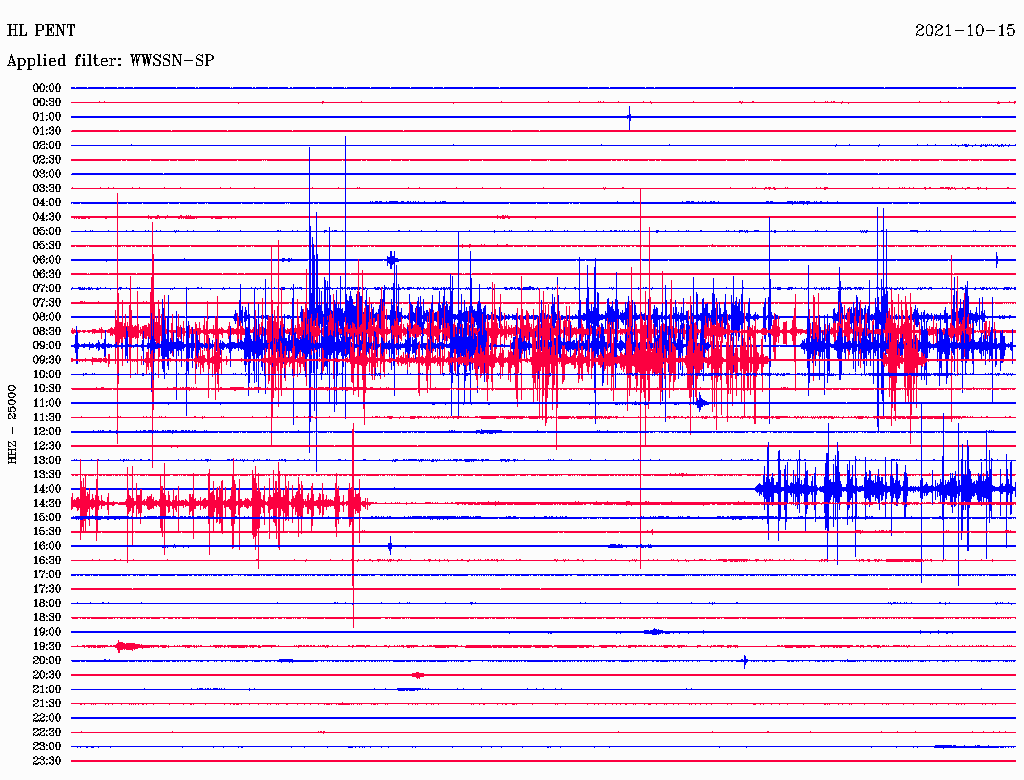1024x780 pixels.
Task: Click the blue spike on the 20:00 trace
Action: (745, 661)
